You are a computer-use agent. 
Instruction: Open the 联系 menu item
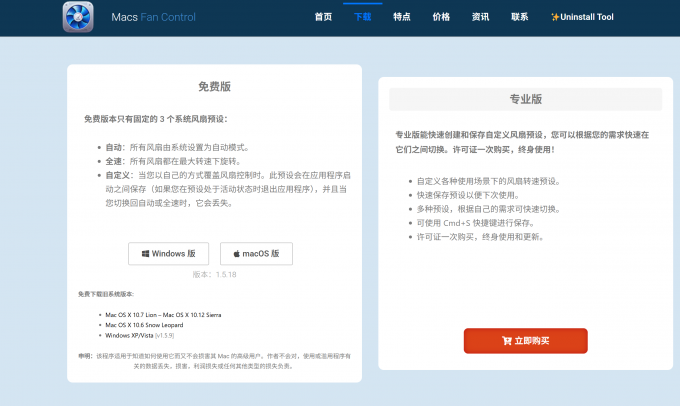[x=520, y=17]
